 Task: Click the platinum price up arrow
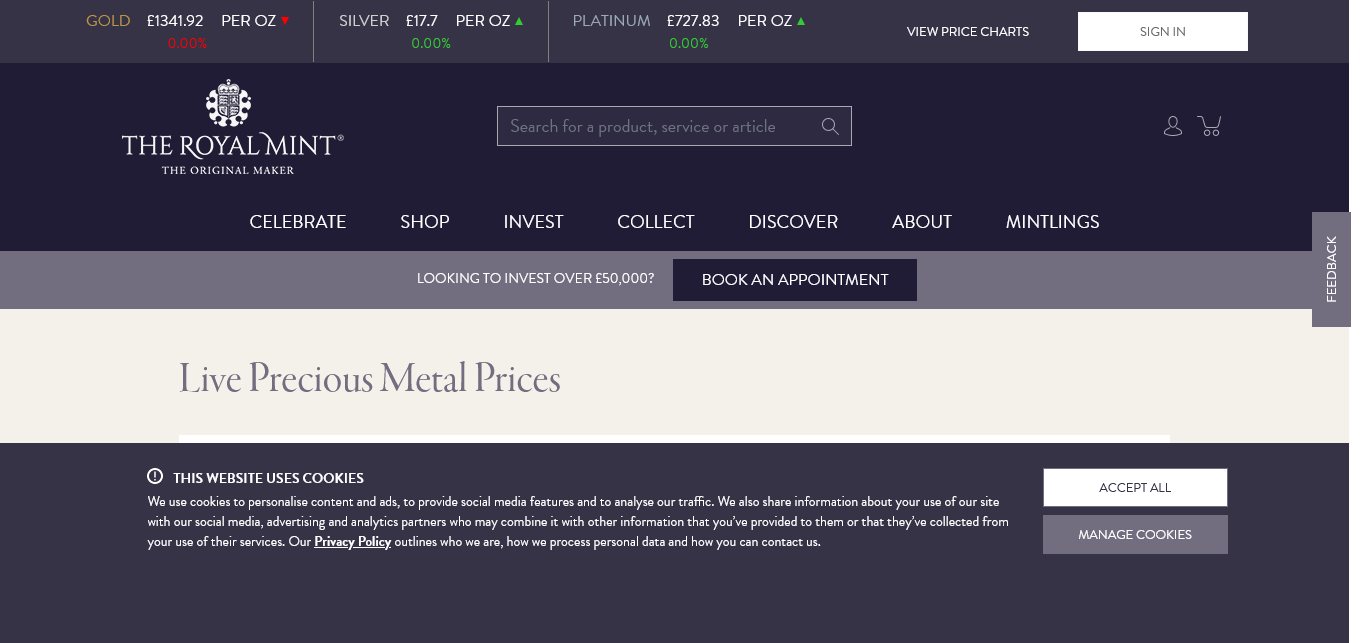[801, 21]
